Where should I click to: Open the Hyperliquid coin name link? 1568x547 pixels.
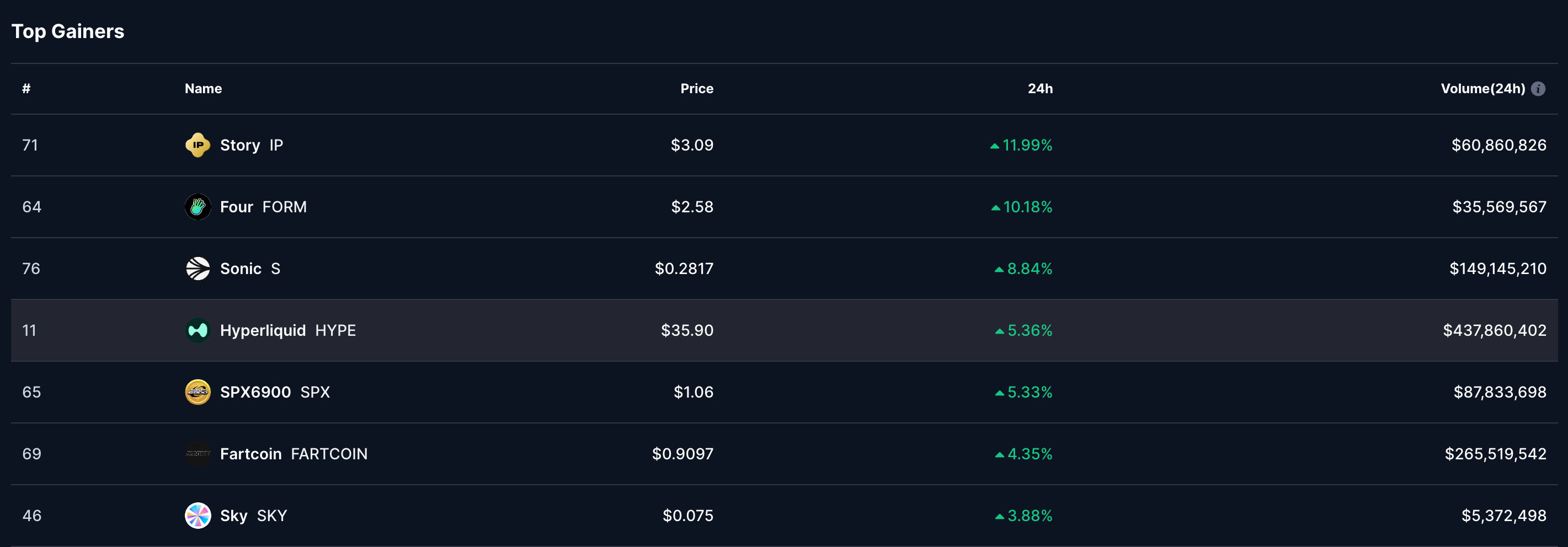tap(263, 330)
